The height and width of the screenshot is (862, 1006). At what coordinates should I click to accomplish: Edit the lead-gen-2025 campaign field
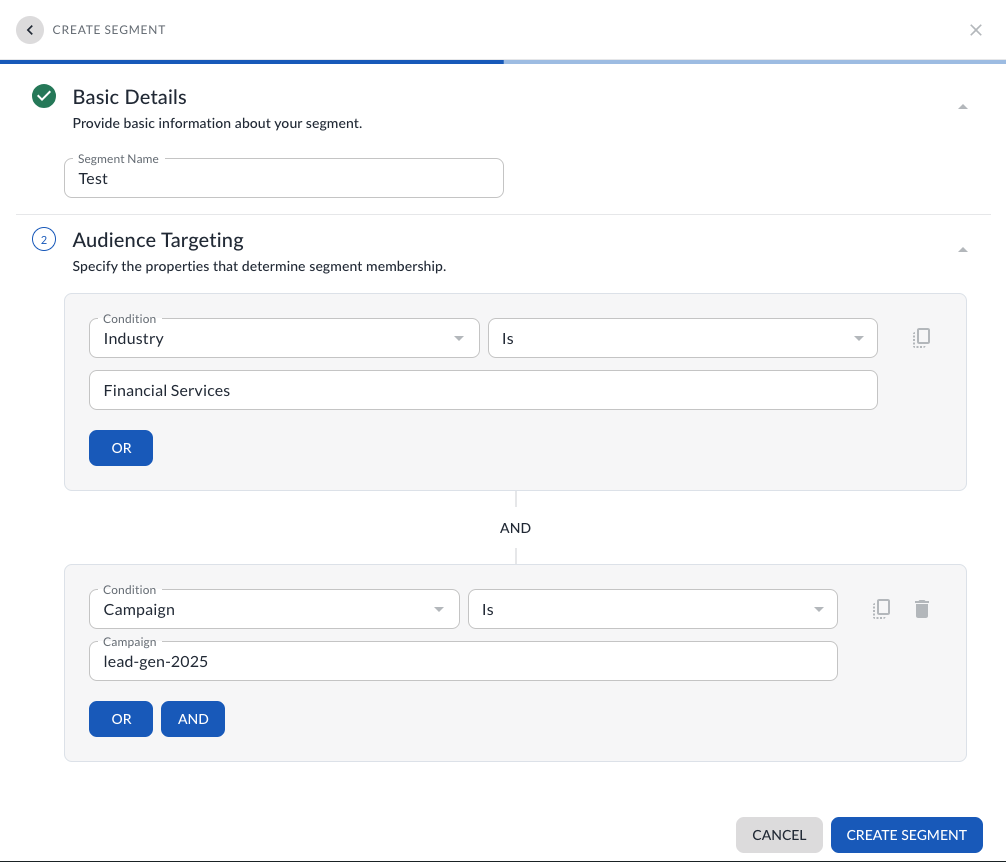463,661
